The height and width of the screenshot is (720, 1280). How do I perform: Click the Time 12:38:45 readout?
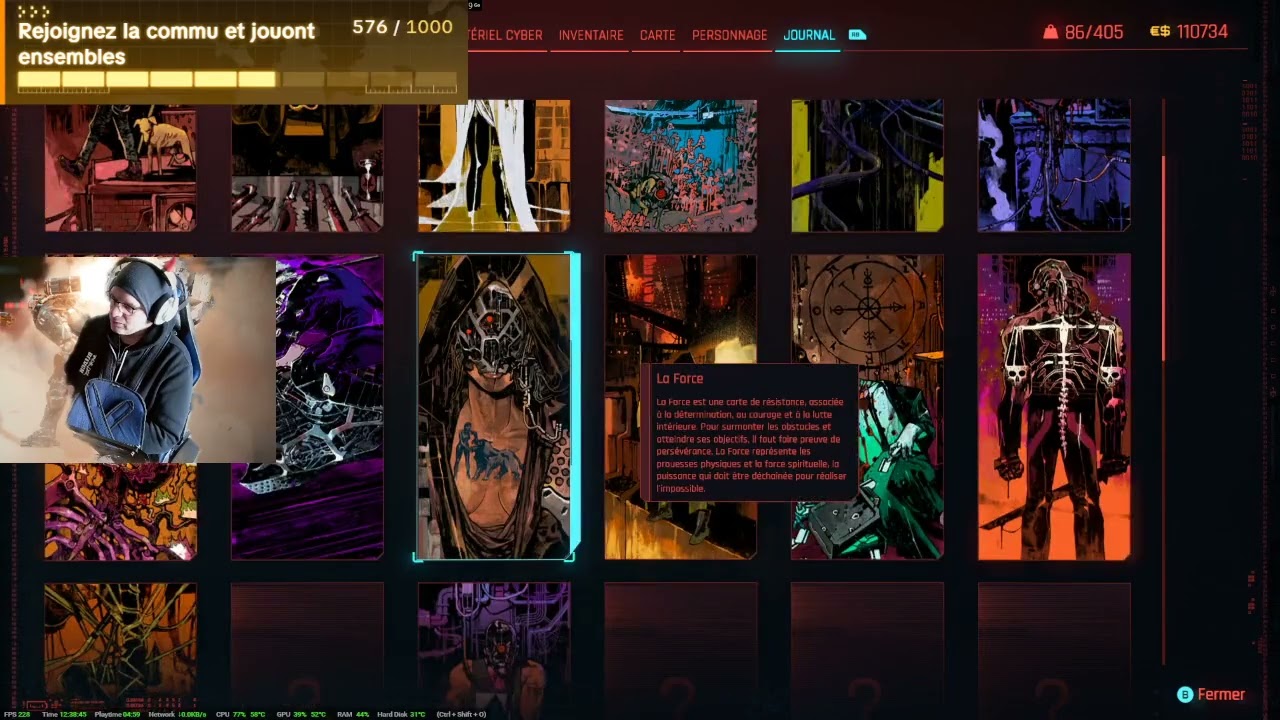tap(64, 714)
